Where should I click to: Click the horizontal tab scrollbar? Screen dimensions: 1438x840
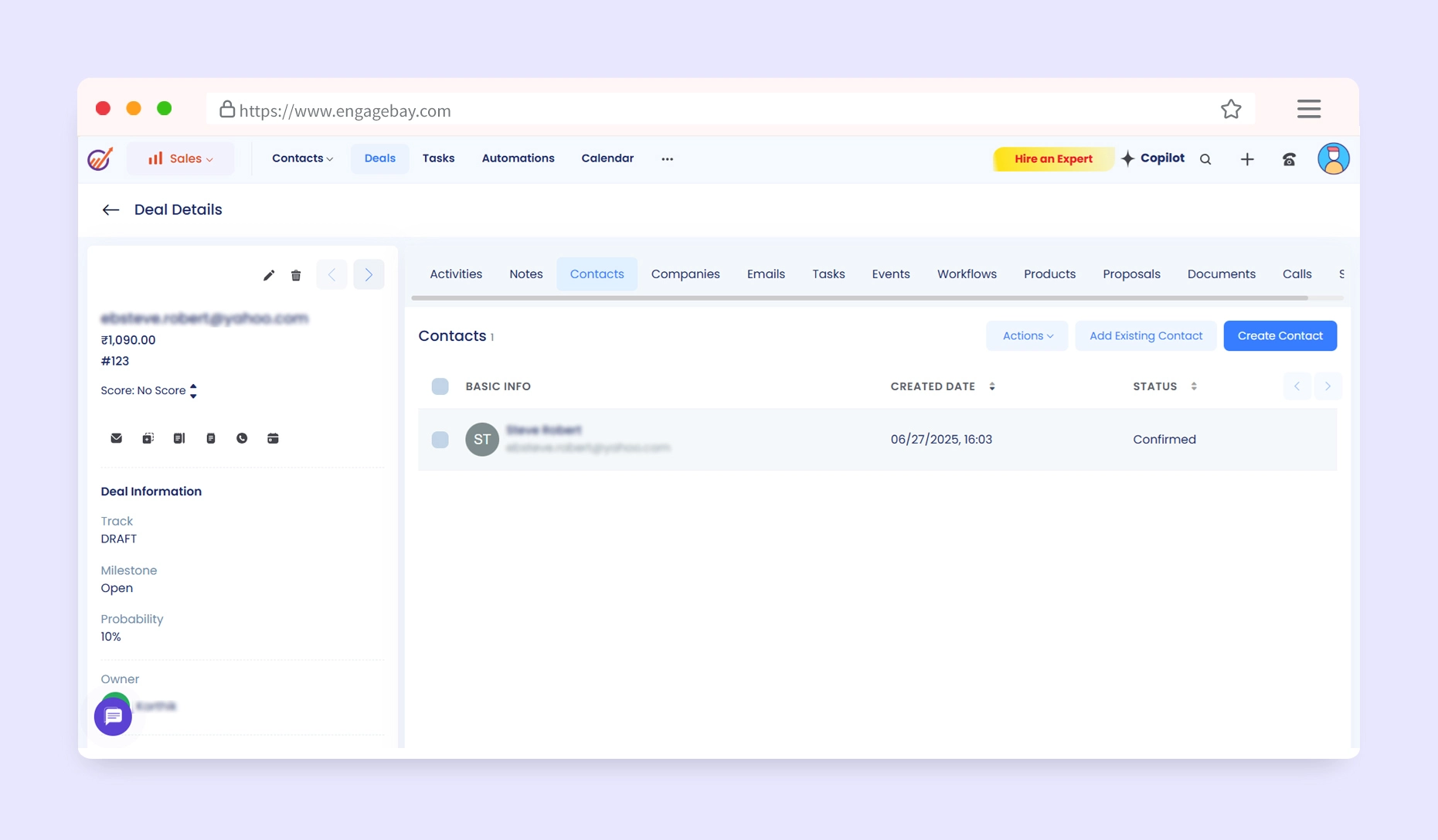coord(859,298)
